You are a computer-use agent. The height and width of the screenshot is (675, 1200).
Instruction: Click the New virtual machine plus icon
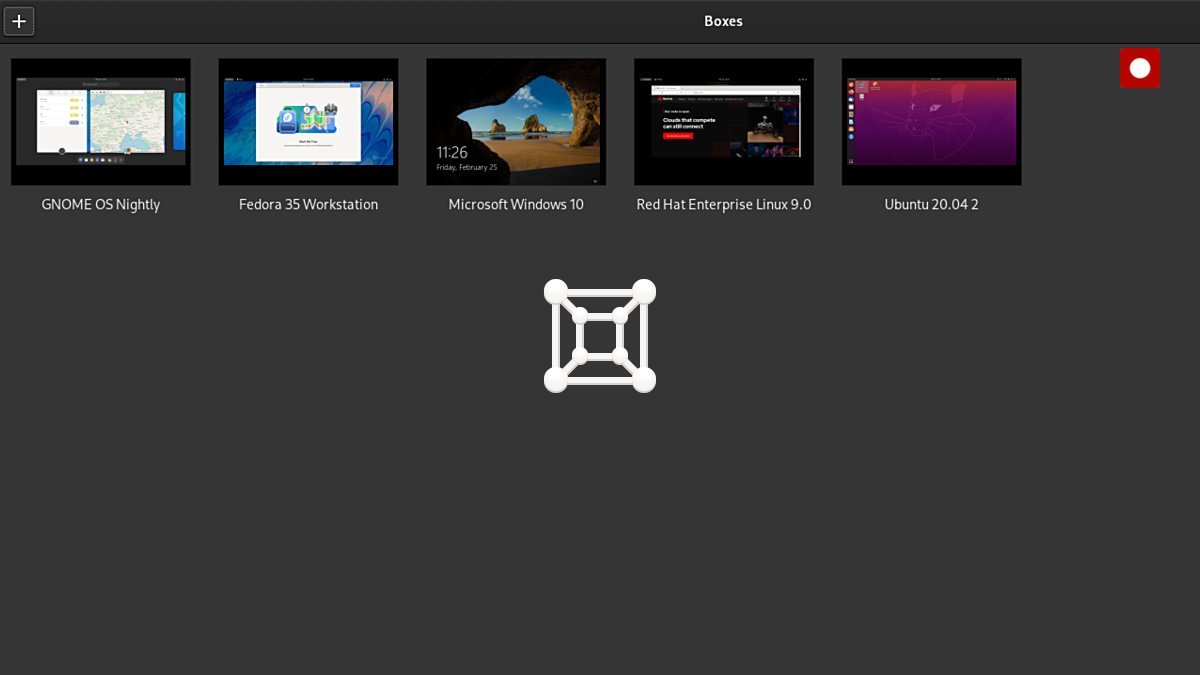(x=19, y=20)
